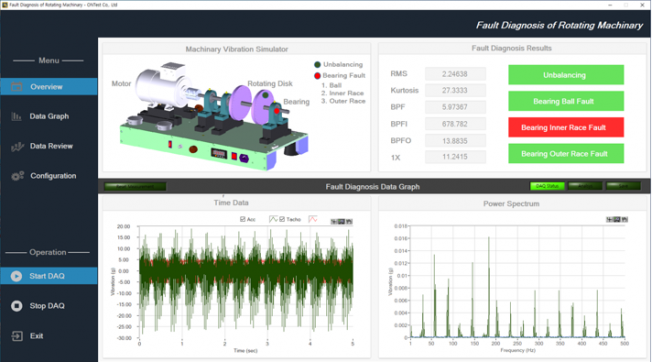652x362 pixels.
Task: Click the BPF value field 5.97367
Action: pos(455,107)
